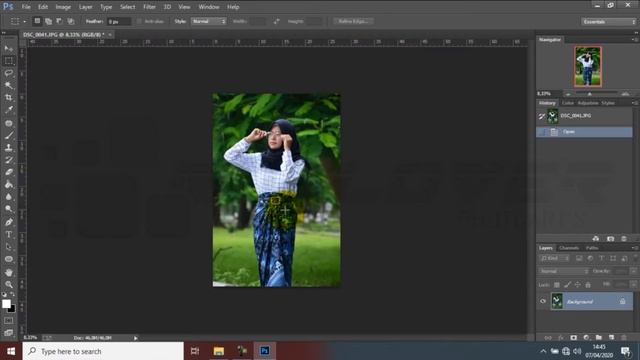Viewport: 640px width, 360px height.
Task: Open the Image menu
Action: (x=63, y=7)
